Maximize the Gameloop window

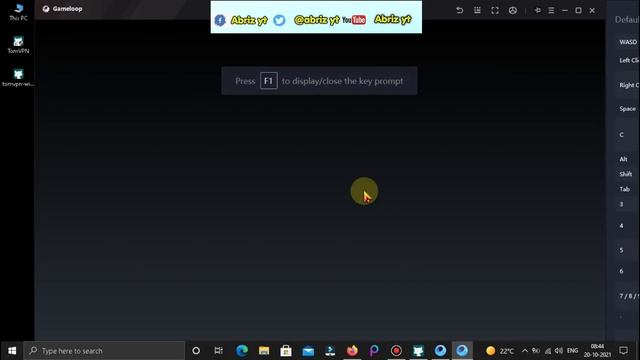[x=578, y=10]
